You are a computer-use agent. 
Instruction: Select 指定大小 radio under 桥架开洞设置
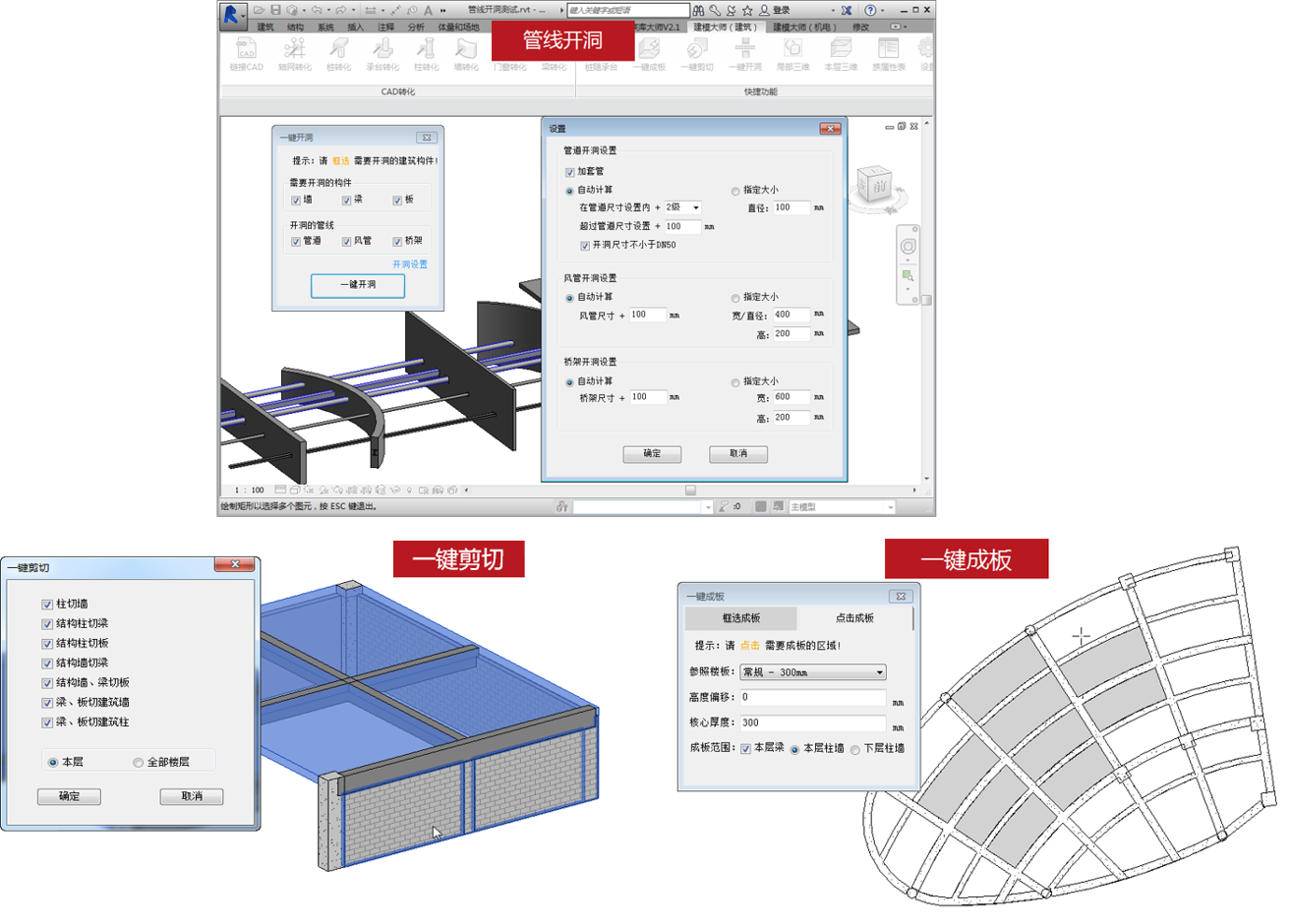[735, 382]
